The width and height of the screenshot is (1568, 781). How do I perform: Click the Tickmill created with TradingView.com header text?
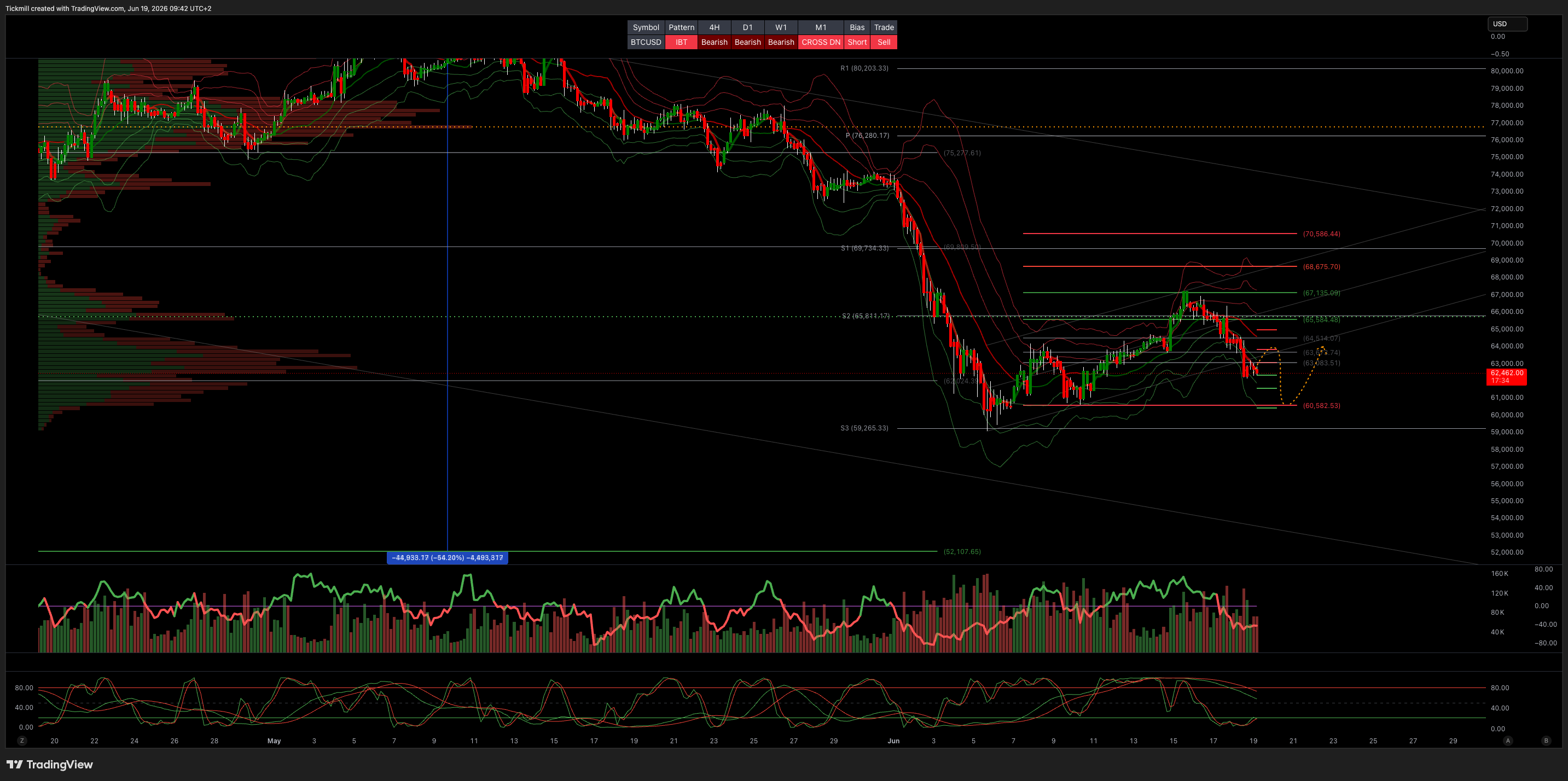[108, 9]
